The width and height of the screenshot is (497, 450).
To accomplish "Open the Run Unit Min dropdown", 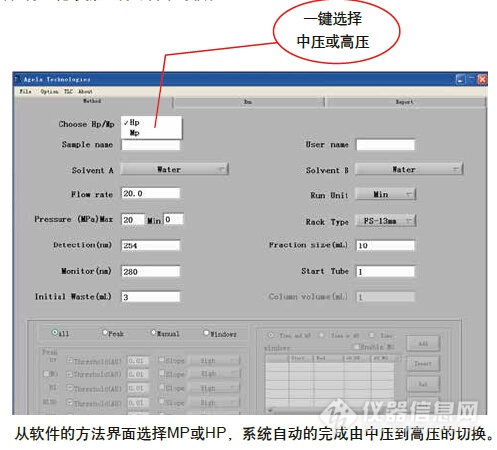I will 386,194.
